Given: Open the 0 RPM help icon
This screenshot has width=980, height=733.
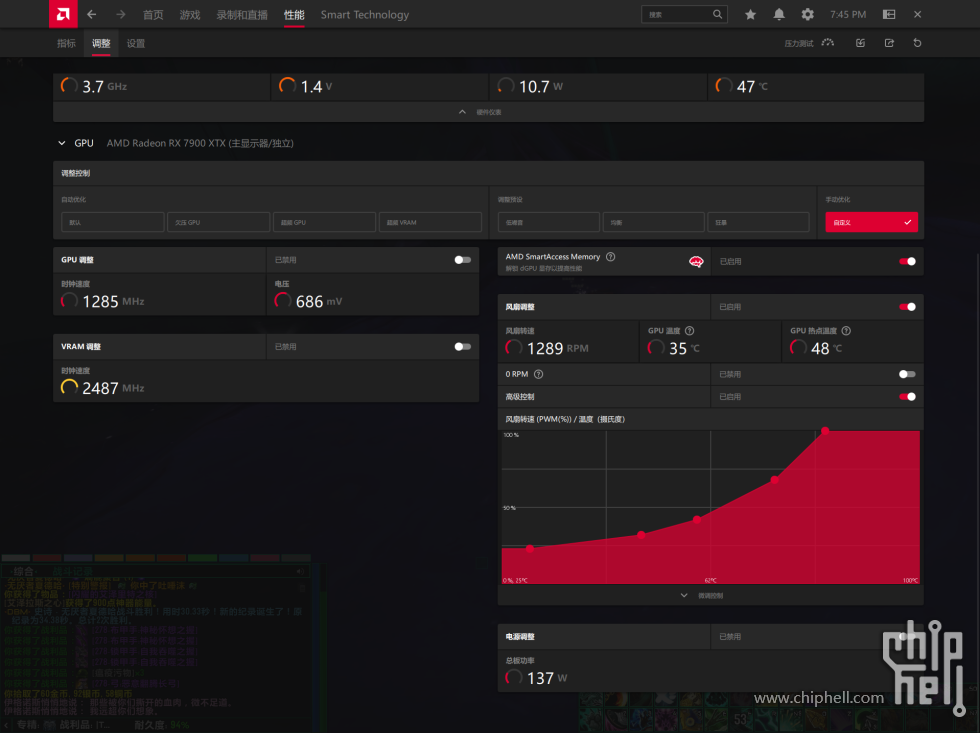Looking at the screenshot, I should [x=539, y=374].
